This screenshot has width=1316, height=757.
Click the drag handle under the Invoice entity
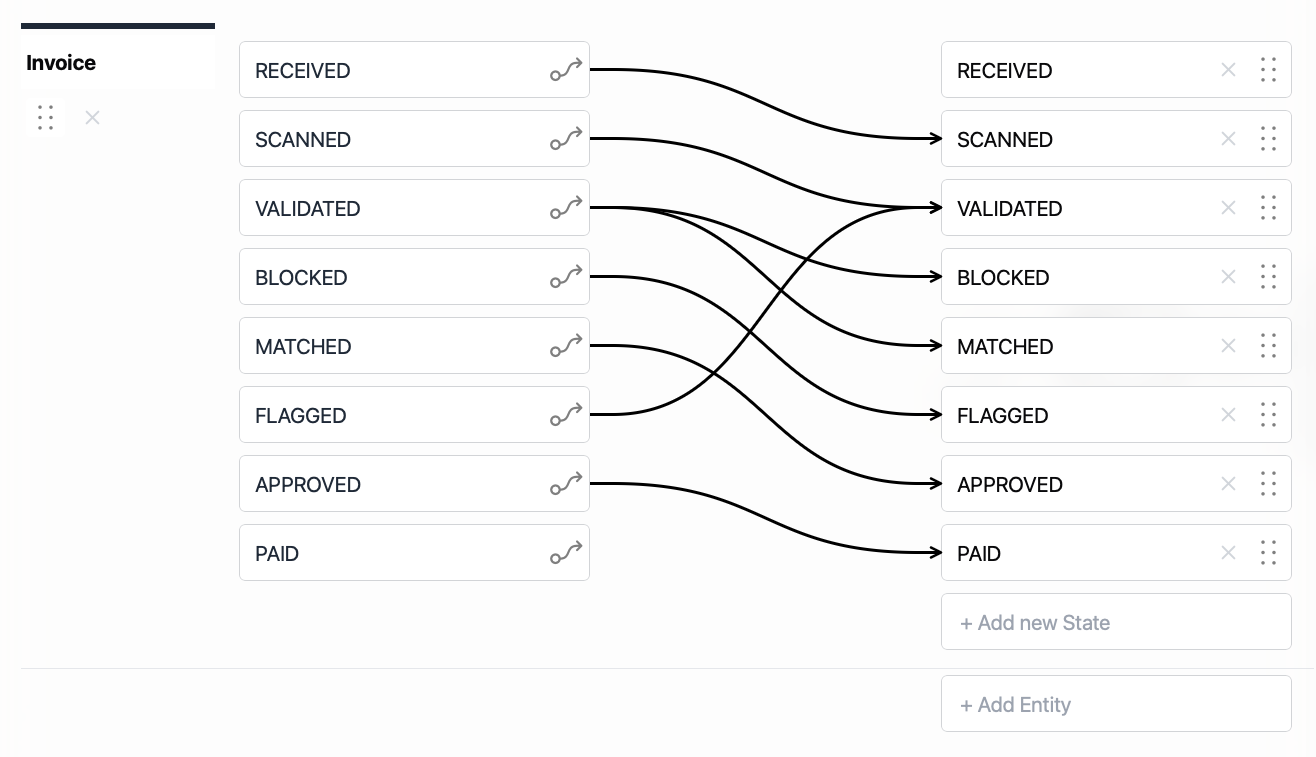[x=45, y=117]
